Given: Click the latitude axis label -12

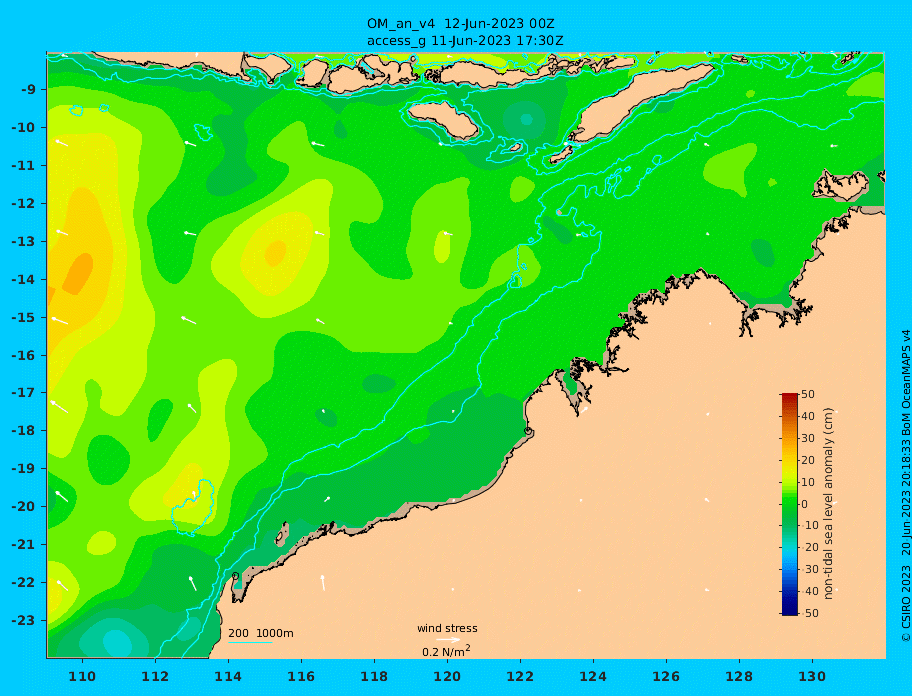Looking at the screenshot, I should pos(23,204).
